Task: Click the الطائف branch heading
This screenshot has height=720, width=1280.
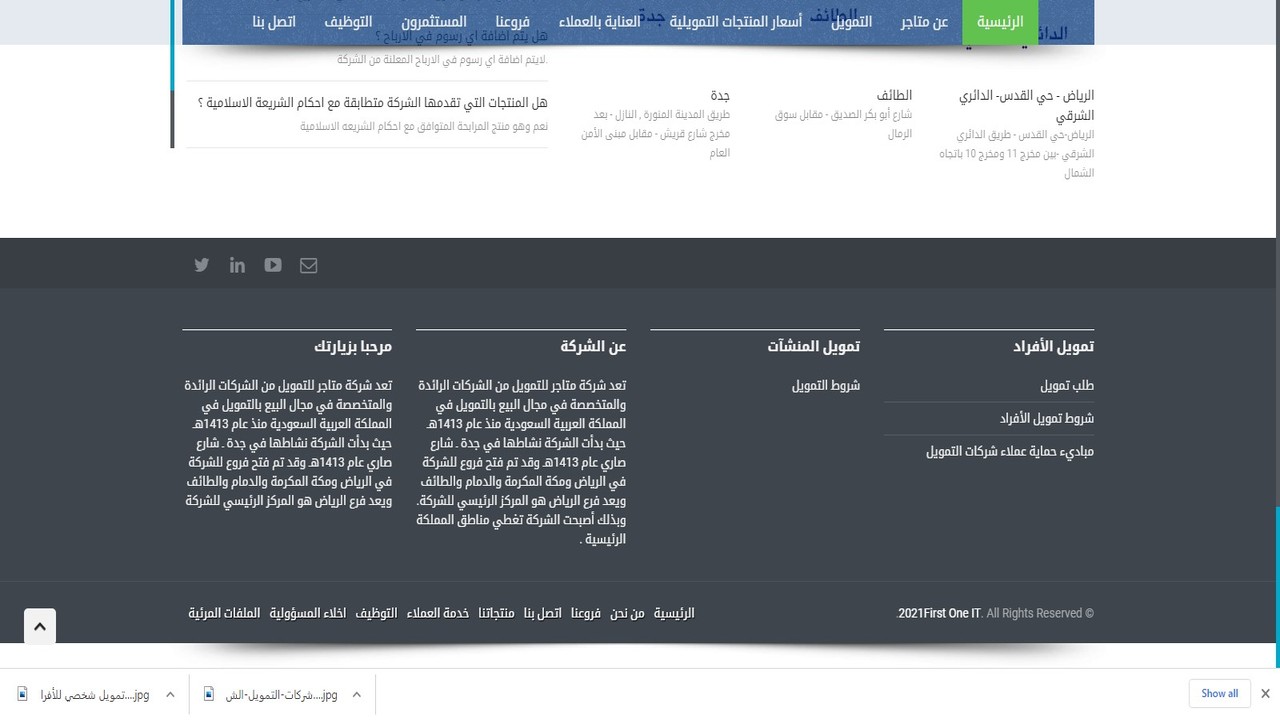Action: coord(894,95)
